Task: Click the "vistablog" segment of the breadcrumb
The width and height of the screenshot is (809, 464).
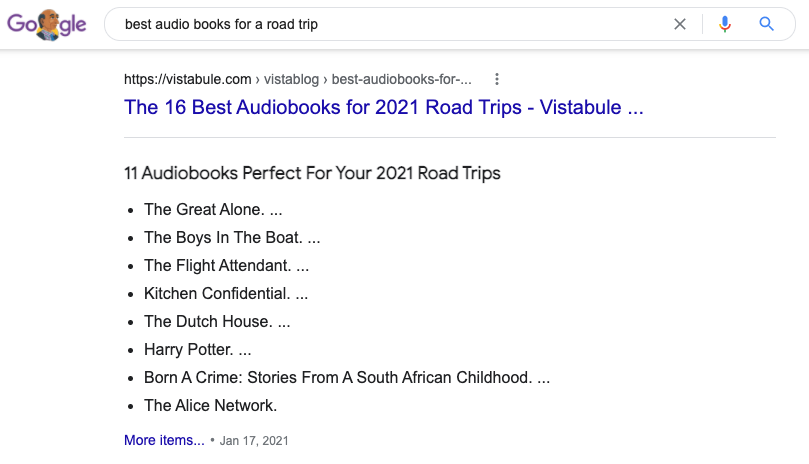Action: (x=290, y=79)
